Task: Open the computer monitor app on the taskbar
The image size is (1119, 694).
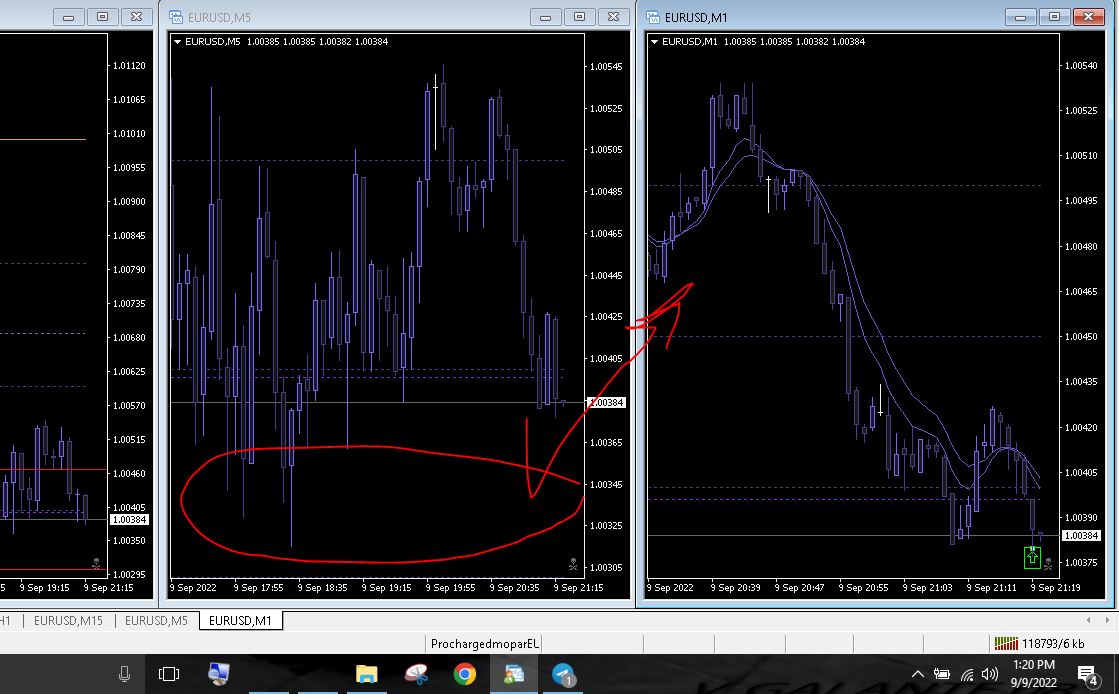Action: click(x=218, y=674)
